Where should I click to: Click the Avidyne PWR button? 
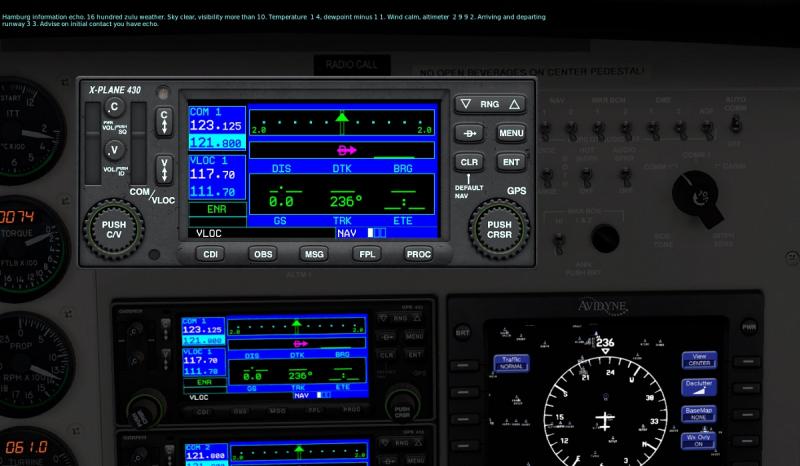(x=748, y=327)
